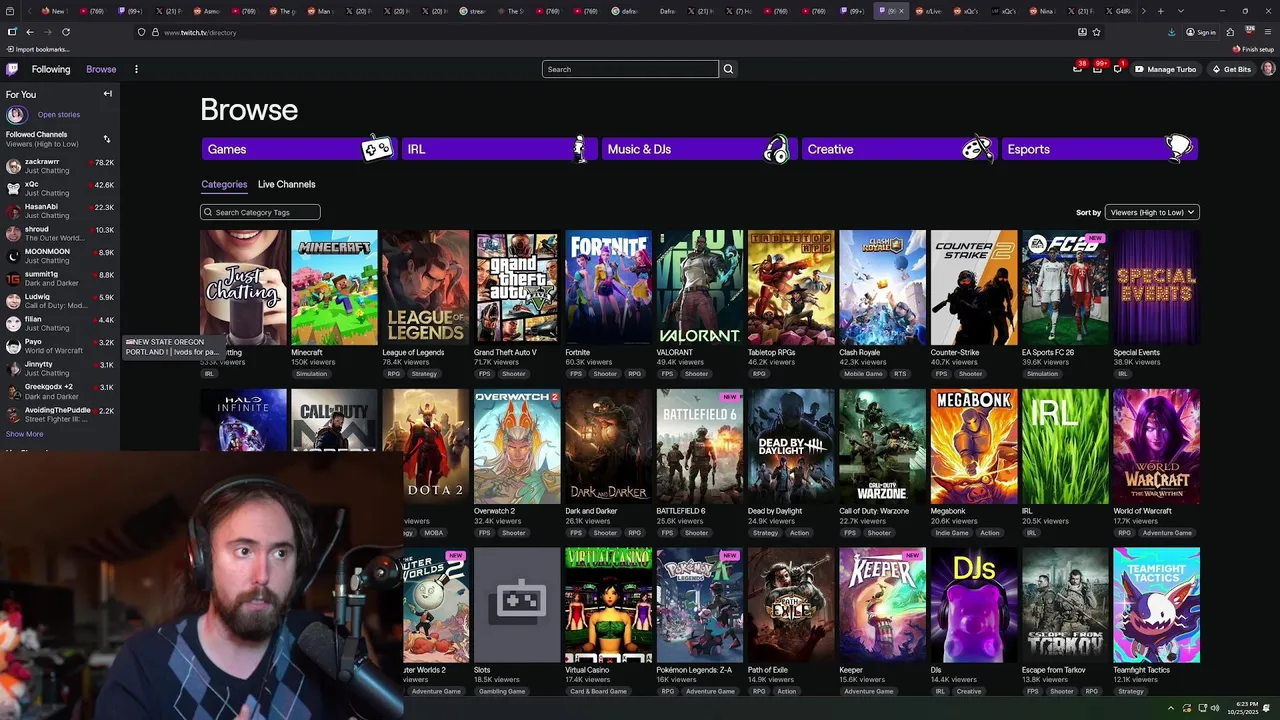Click the browser address bar URL
1280x720 pixels.
point(200,32)
